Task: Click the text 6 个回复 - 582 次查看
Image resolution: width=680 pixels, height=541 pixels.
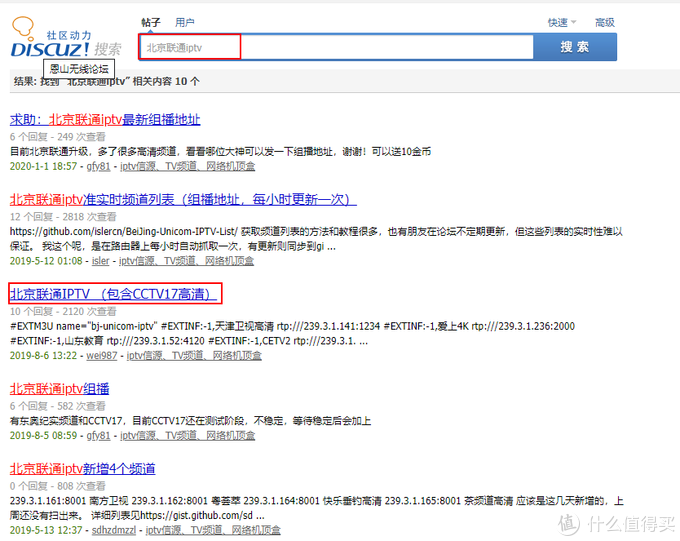Action: [58, 406]
